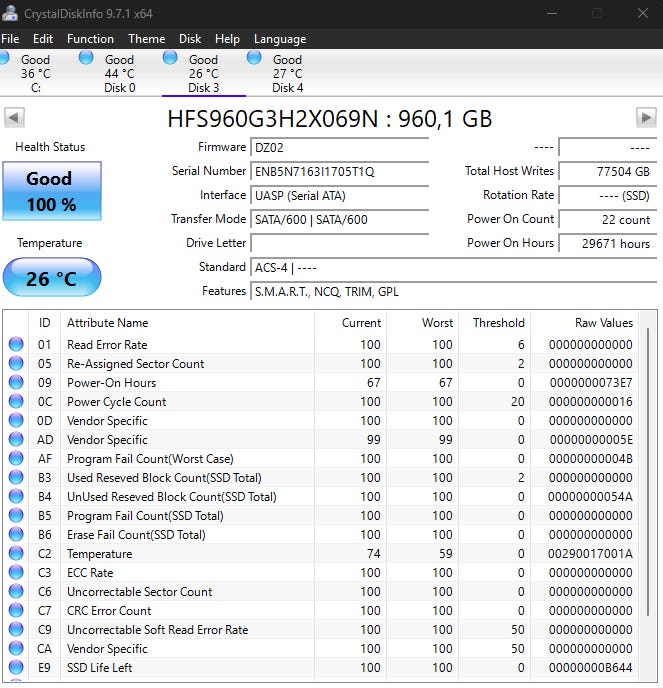Click the 26 °C temperature button
Image resolution: width=663 pixels, height=688 pixels.
[x=52, y=278]
